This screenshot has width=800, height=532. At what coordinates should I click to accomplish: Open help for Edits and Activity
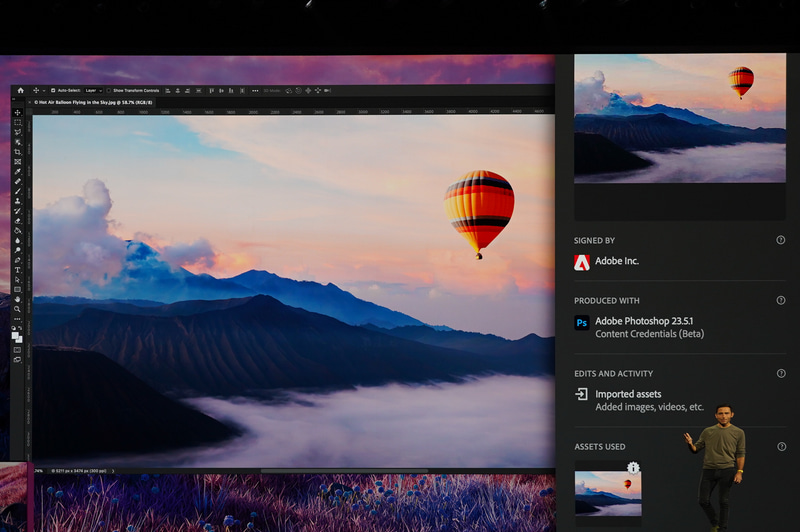click(781, 373)
